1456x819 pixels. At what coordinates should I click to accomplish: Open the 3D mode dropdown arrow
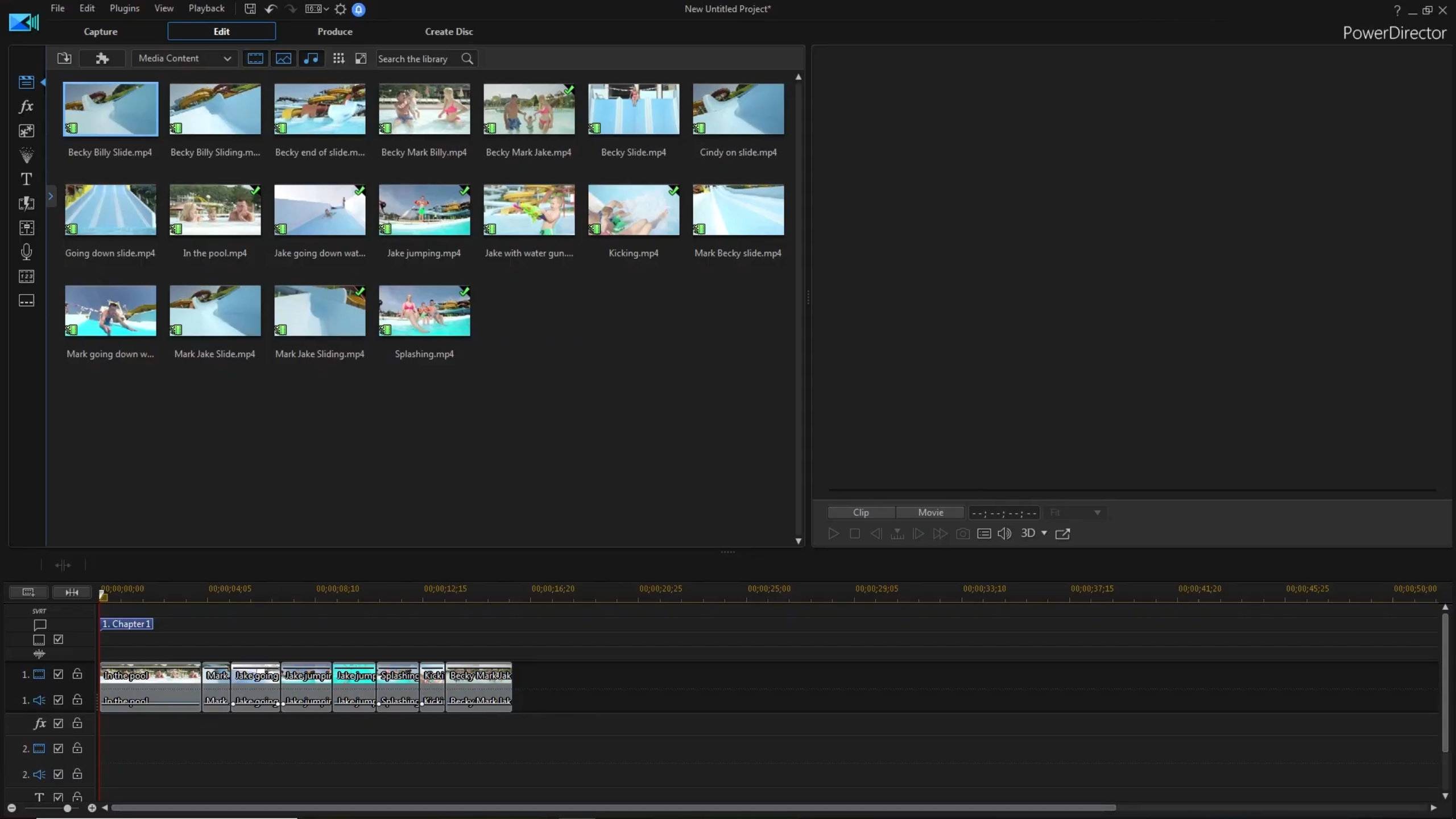coord(1044,533)
